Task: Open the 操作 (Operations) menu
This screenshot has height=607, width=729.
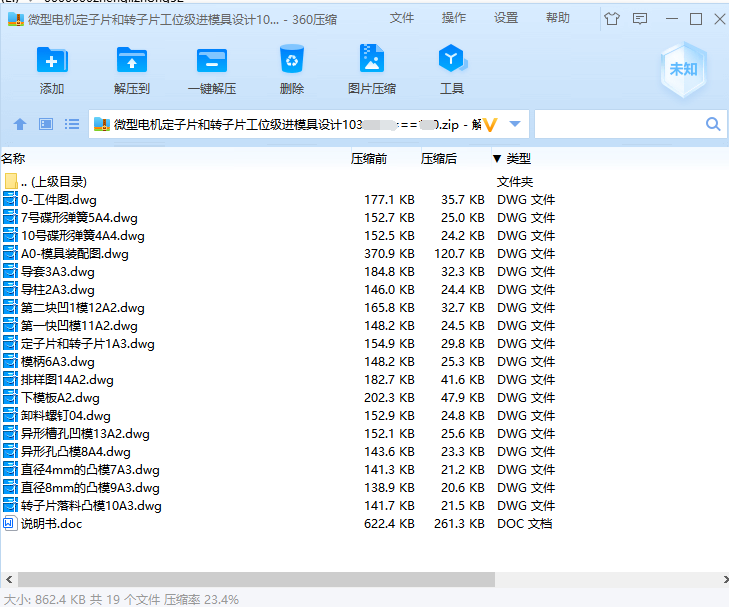Action: pyautogui.click(x=454, y=18)
